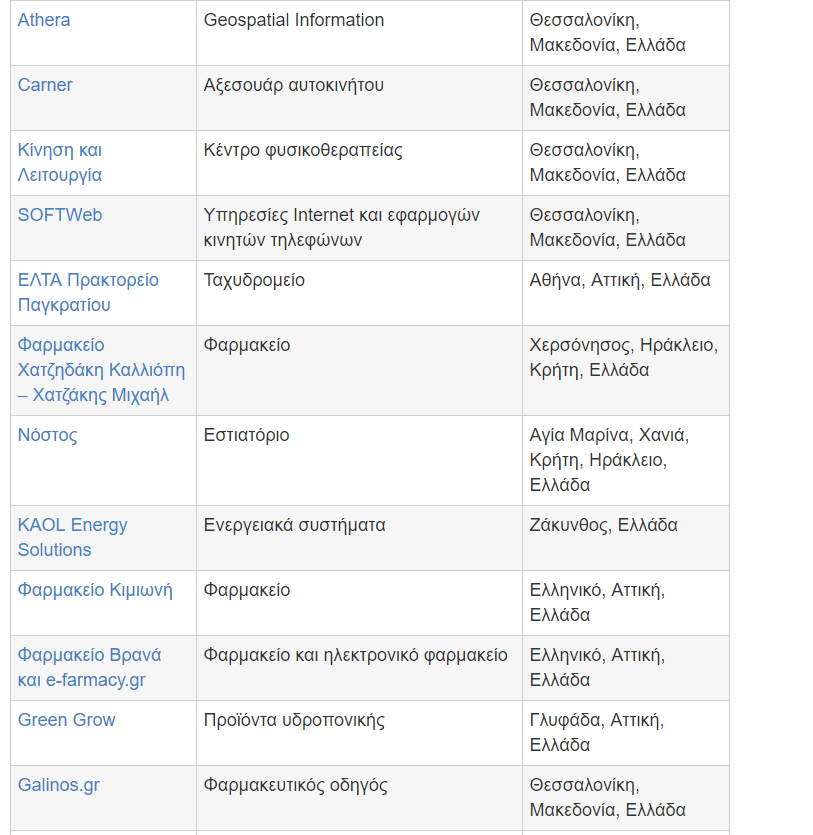Click the Ζάκυνθος, Ελλάδα location cell
Viewport: 813px width, 835px height.
[603, 525]
